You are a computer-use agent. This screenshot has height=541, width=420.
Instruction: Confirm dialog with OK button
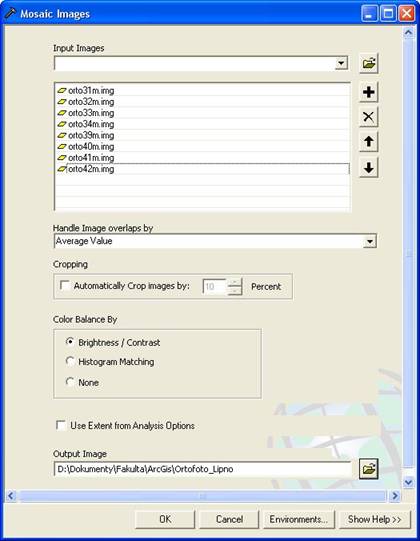(x=165, y=519)
